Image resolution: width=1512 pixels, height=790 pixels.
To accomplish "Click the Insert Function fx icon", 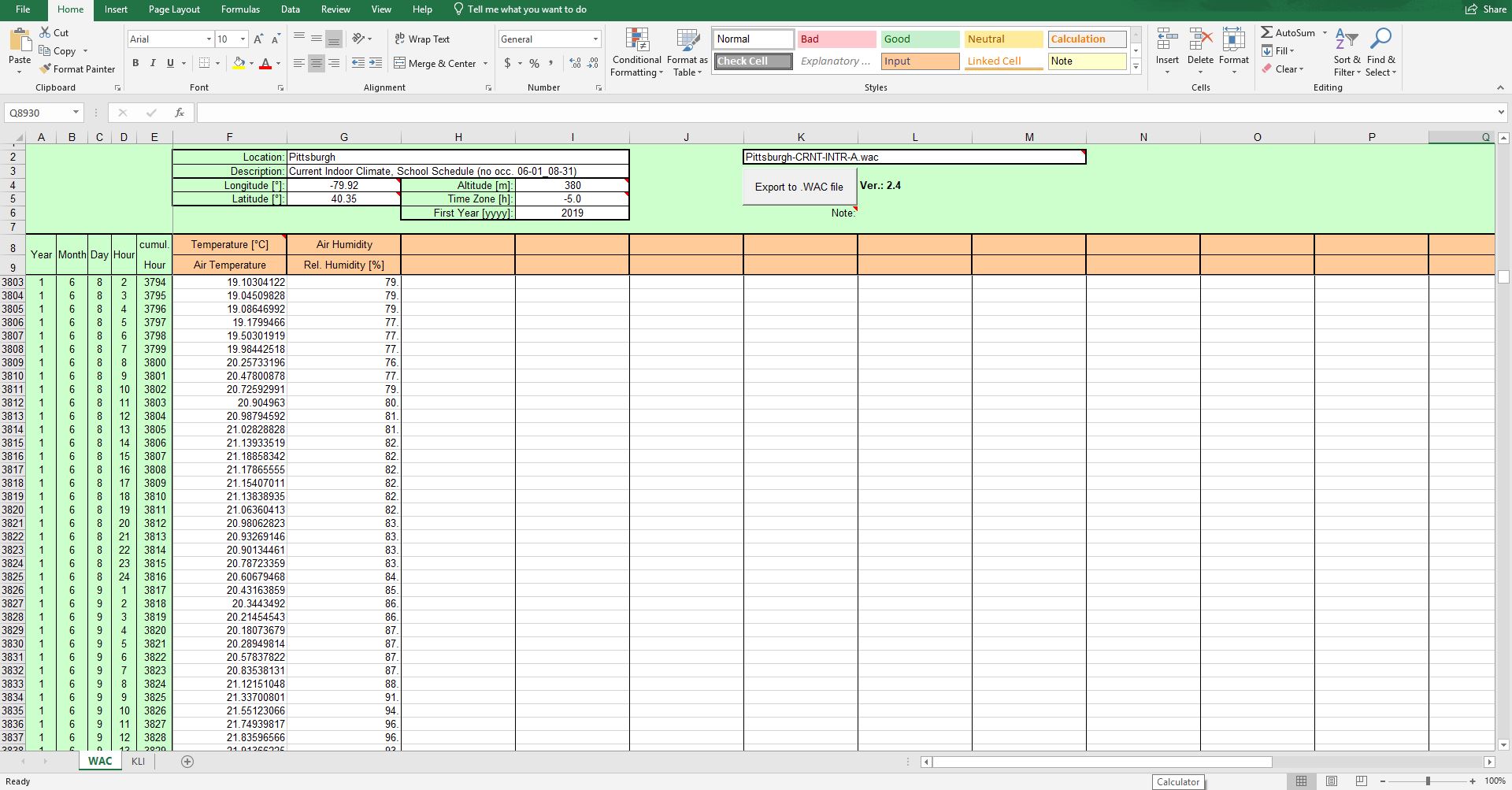I will coord(180,113).
